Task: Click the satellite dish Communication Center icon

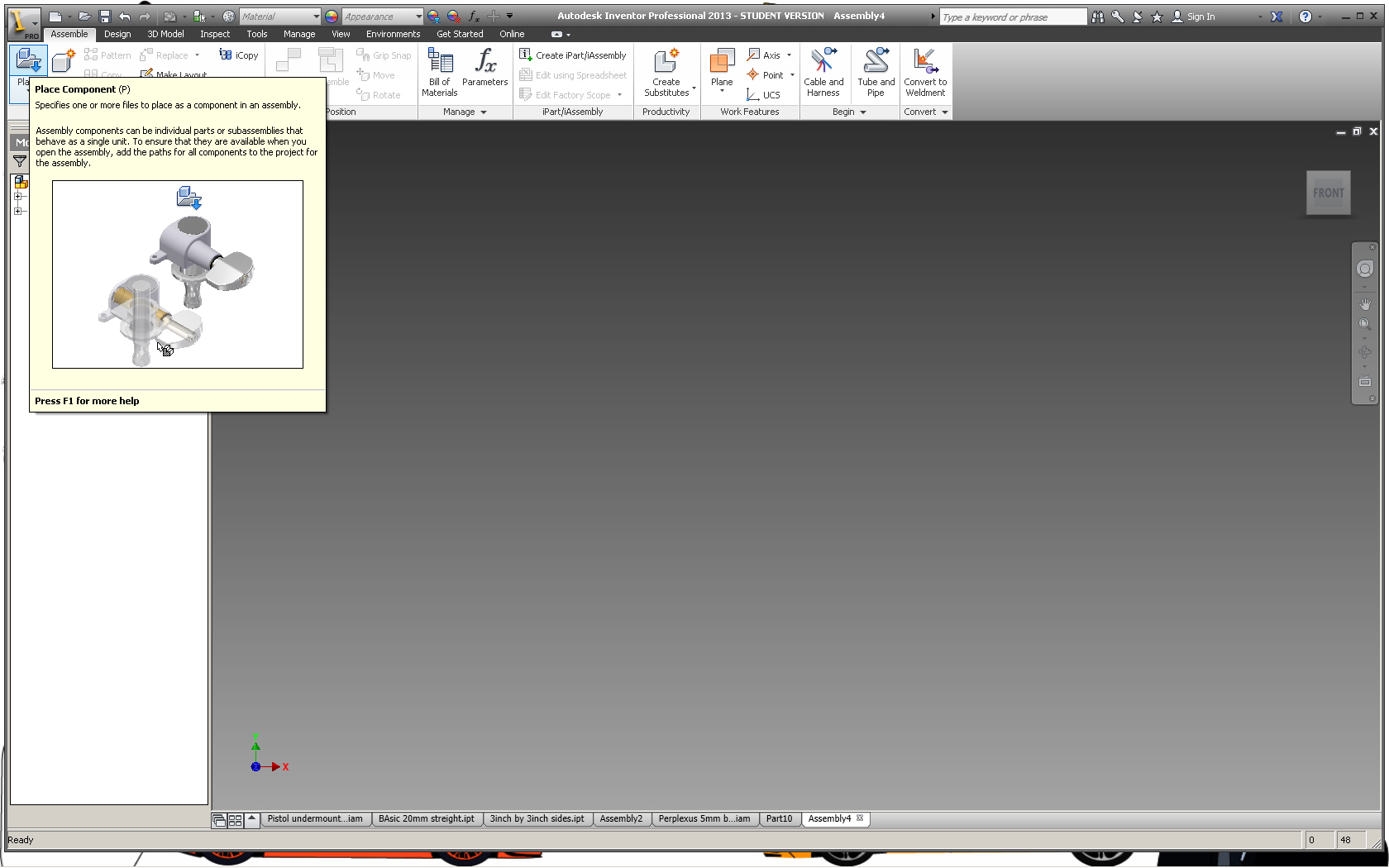Action: coord(1138,17)
